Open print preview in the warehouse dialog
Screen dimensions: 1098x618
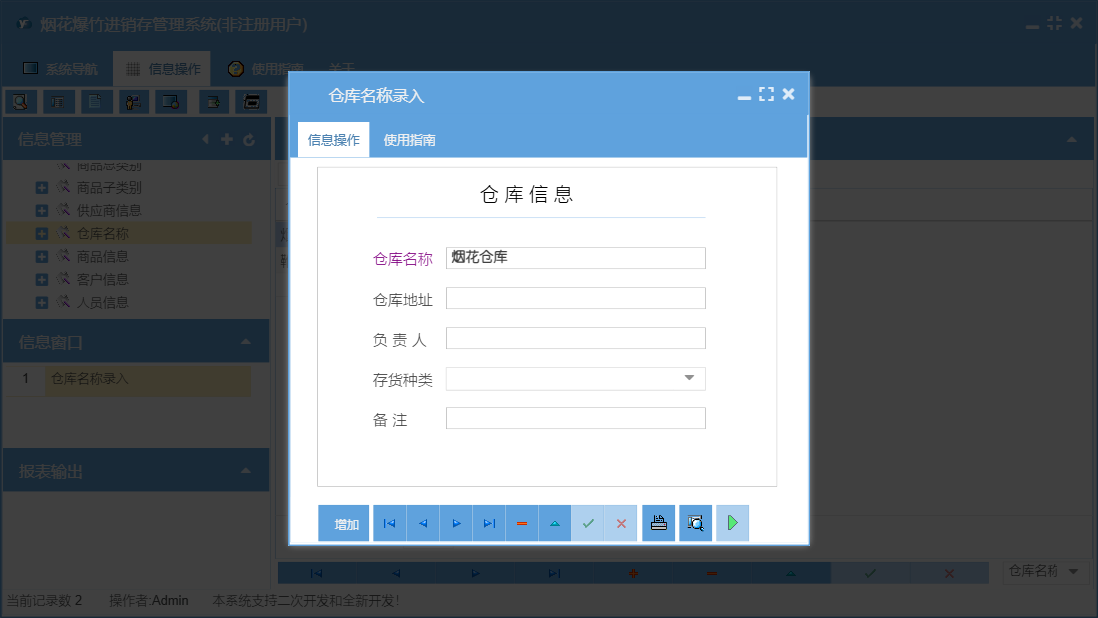[x=695, y=522]
